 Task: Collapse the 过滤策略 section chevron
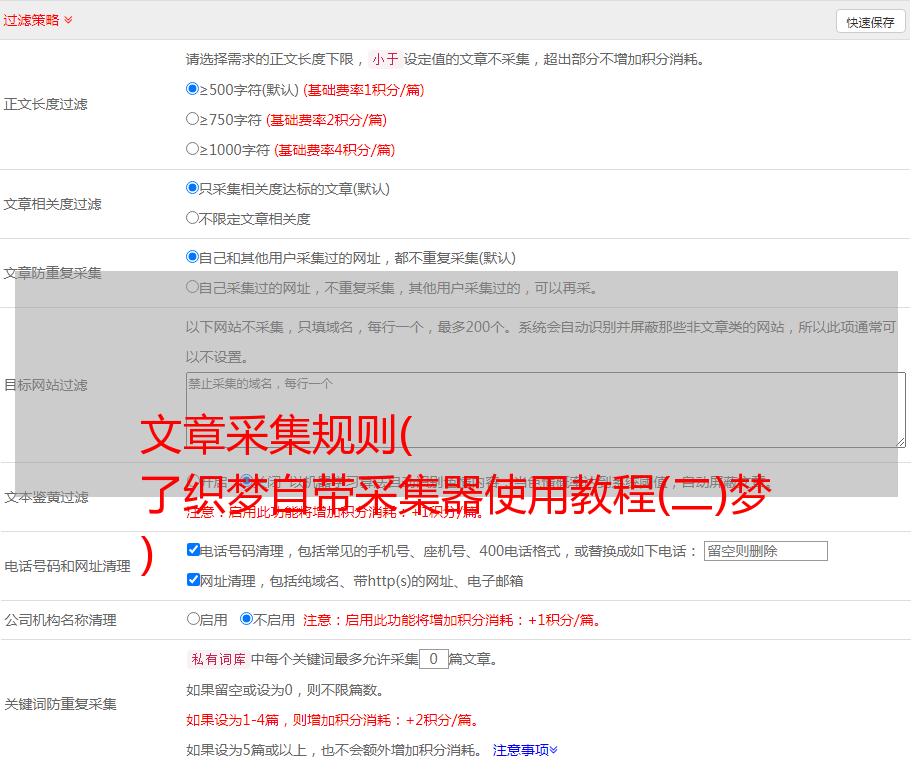point(68,20)
